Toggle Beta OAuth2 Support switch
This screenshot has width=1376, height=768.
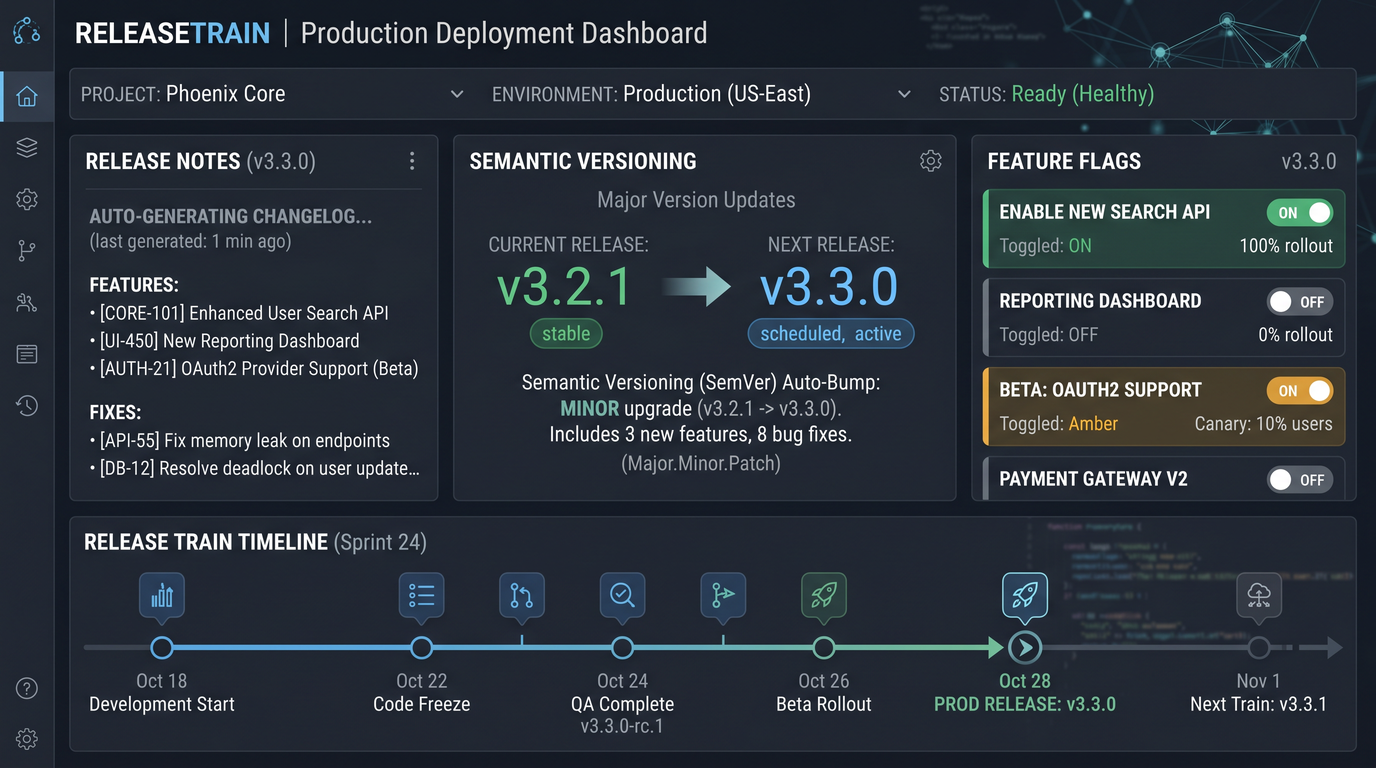tap(1300, 391)
